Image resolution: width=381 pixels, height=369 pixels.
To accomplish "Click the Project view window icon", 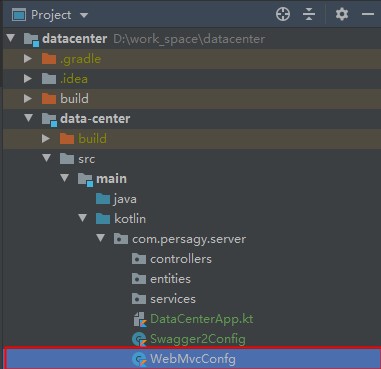I will (19, 15).
